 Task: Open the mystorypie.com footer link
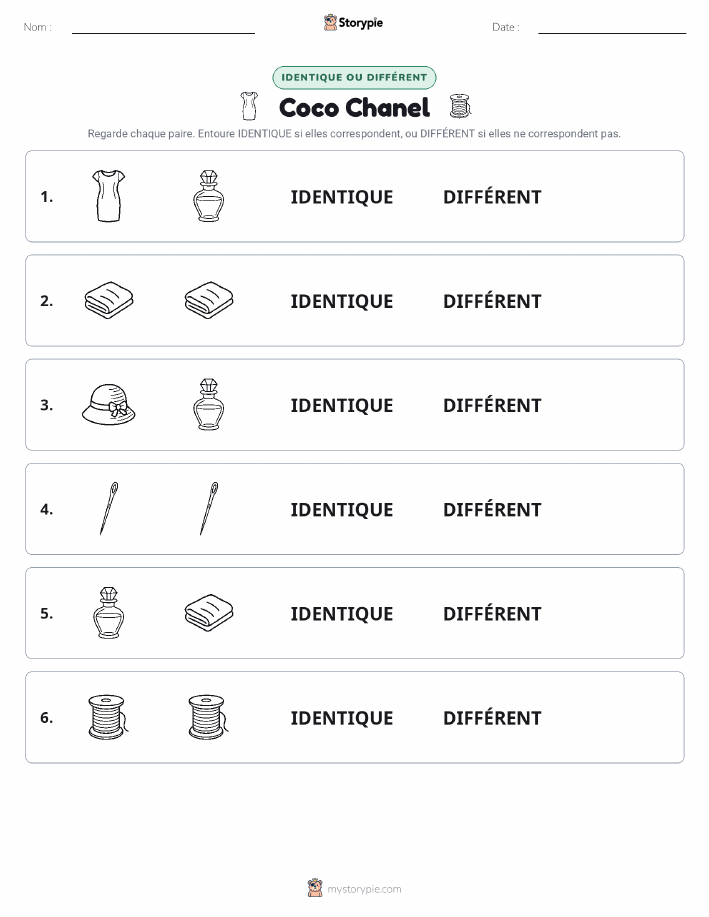[354, 889]
